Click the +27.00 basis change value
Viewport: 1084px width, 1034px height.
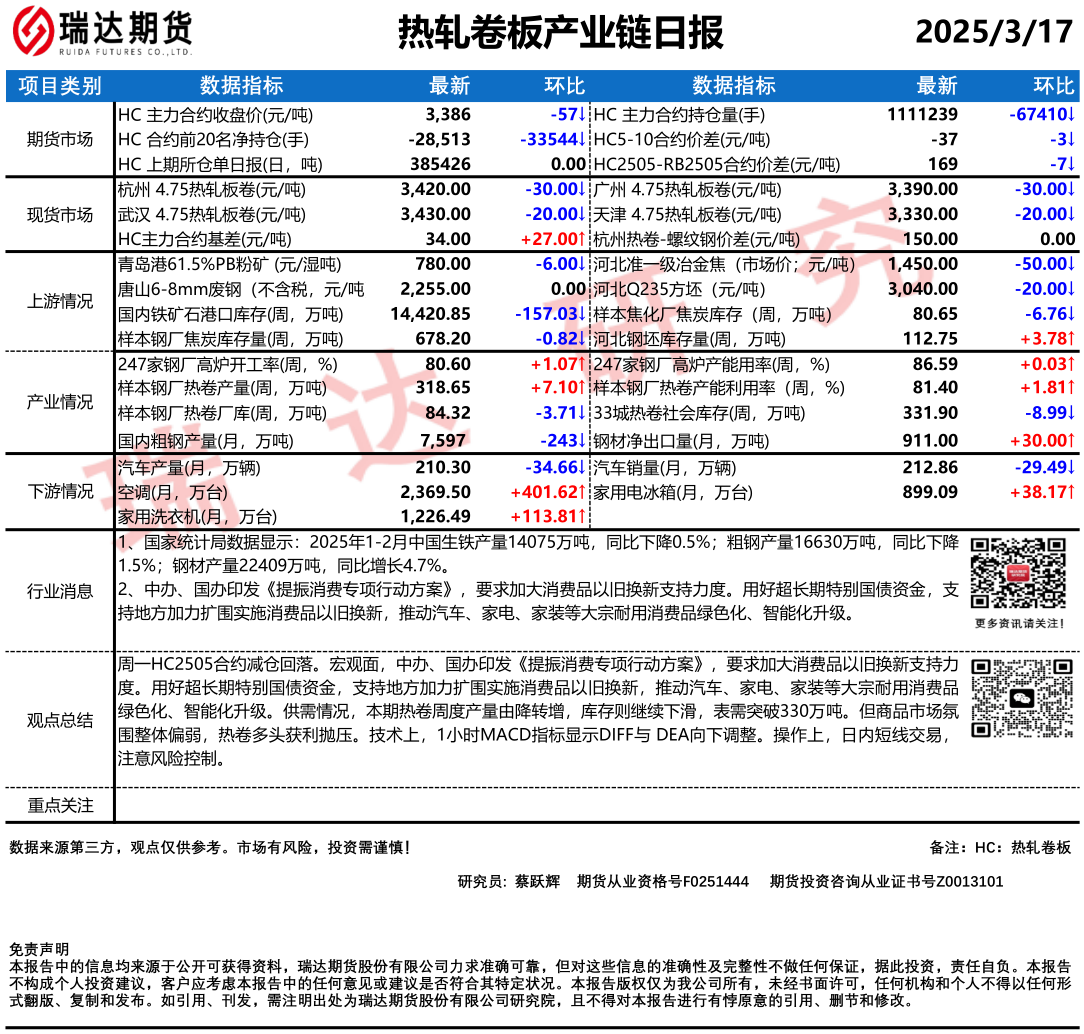(x=553, y=239)
